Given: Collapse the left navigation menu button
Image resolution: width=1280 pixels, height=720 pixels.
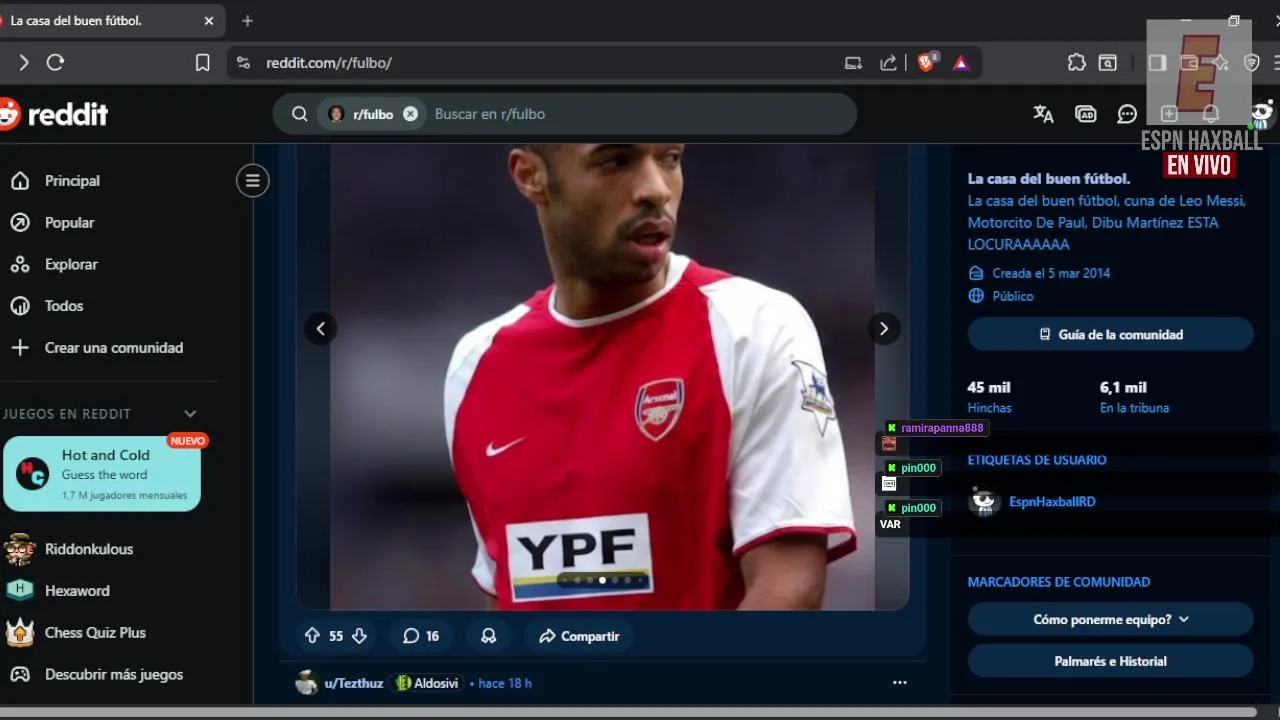Looking at the screenshot, I should [x=252, y=181].
